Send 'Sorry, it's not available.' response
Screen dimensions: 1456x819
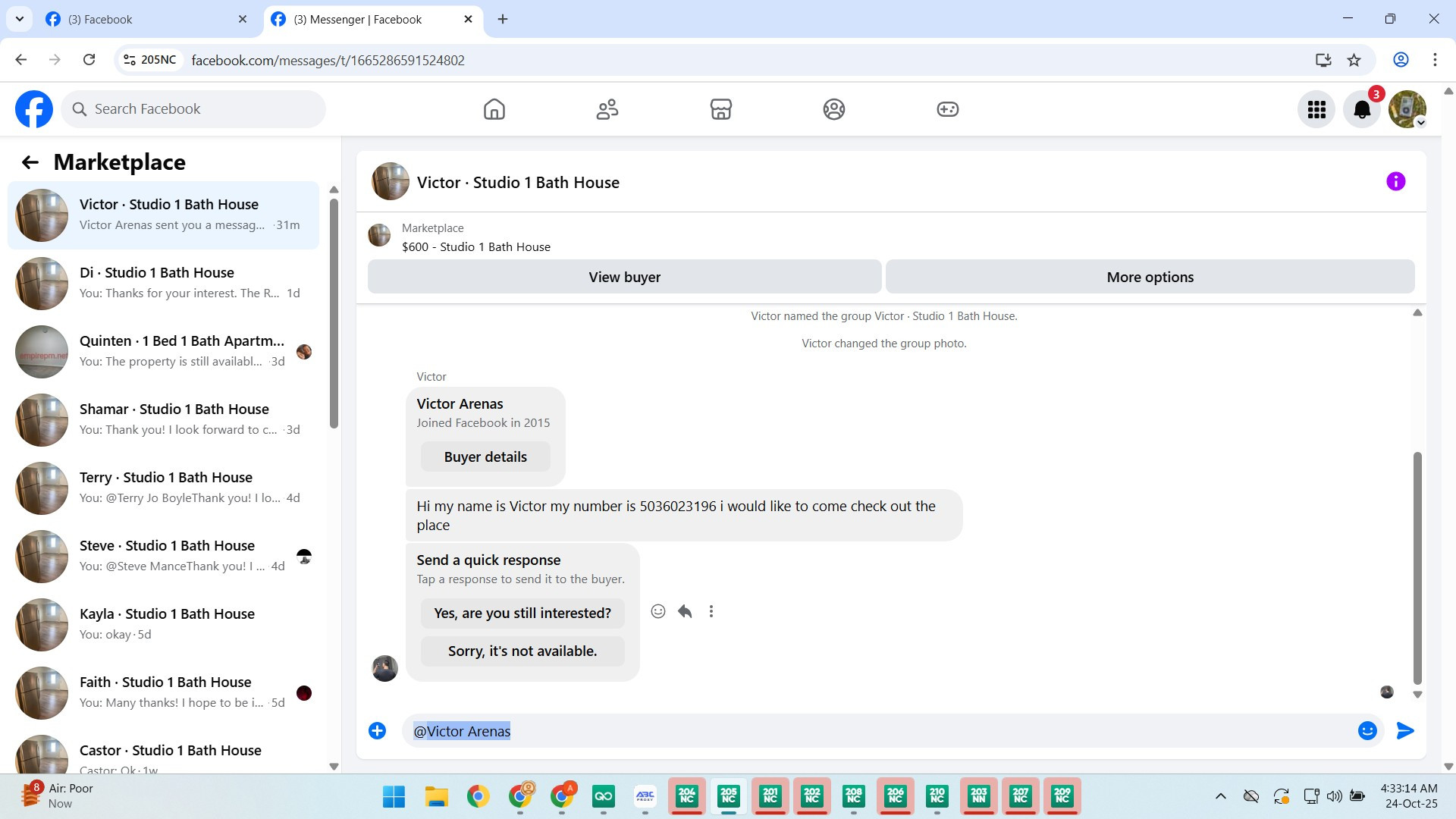tap(522, 651)
